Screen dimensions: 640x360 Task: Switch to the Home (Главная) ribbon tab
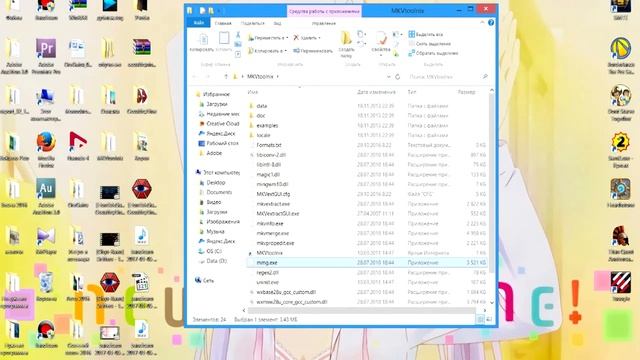pyautogui.click(x=223, y=23)
